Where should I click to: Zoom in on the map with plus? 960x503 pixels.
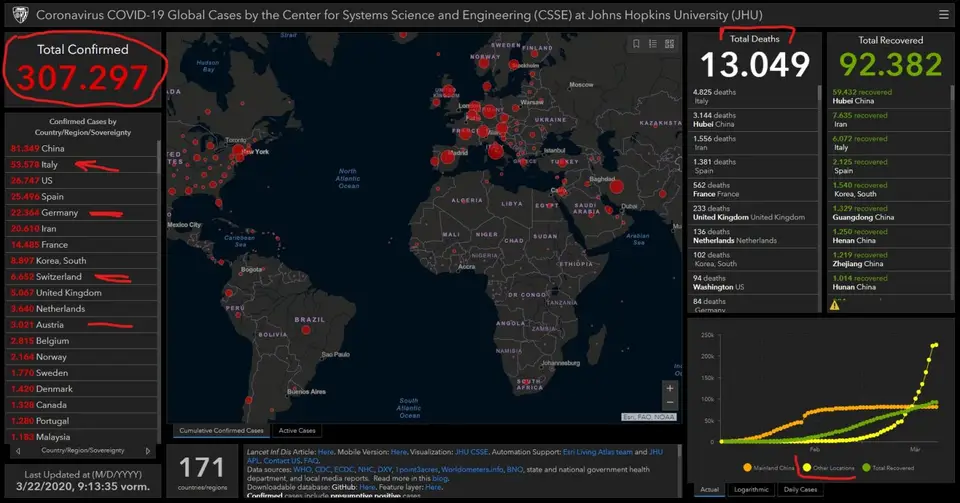click(x=670, y=388)
